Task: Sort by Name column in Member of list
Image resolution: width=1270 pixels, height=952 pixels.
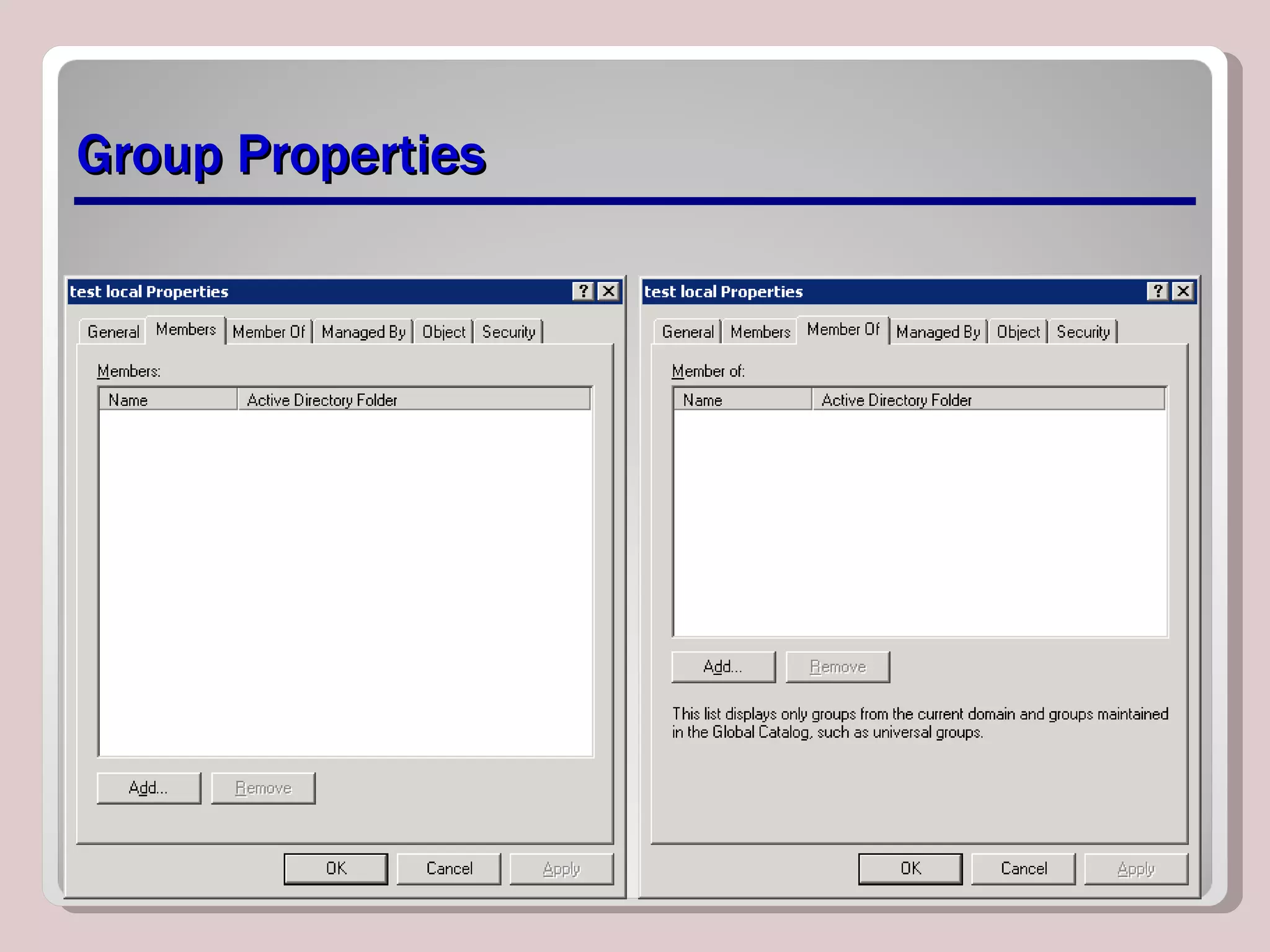Action: coord(743,400)
